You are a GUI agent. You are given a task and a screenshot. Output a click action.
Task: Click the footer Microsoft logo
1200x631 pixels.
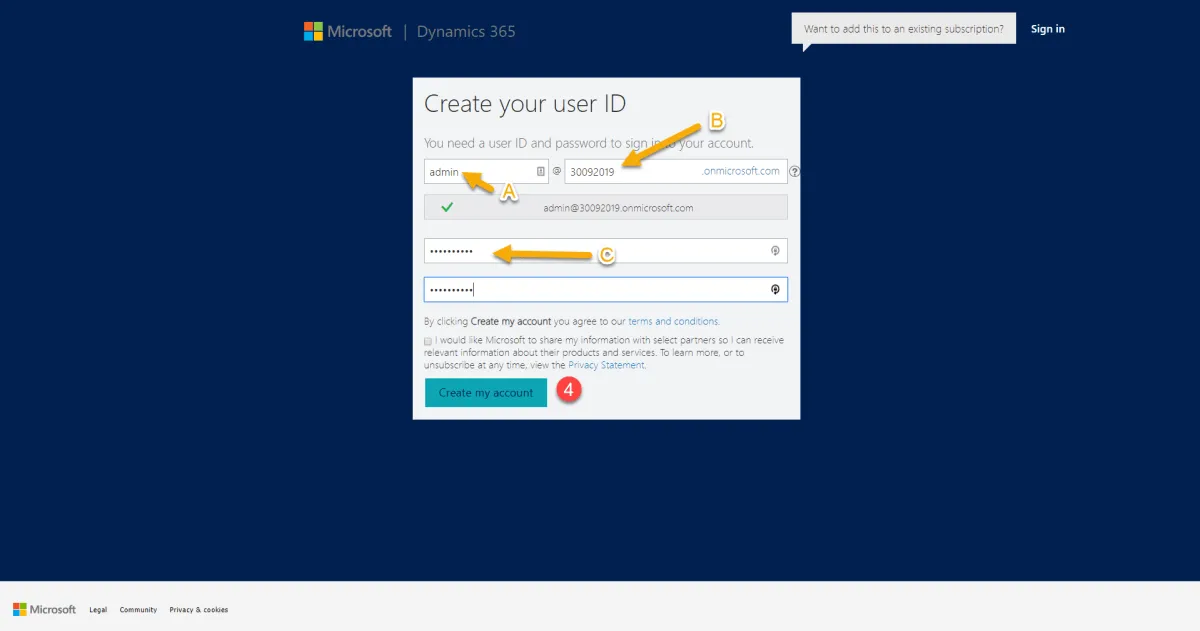pyautogui.click(x=45, y=609)
